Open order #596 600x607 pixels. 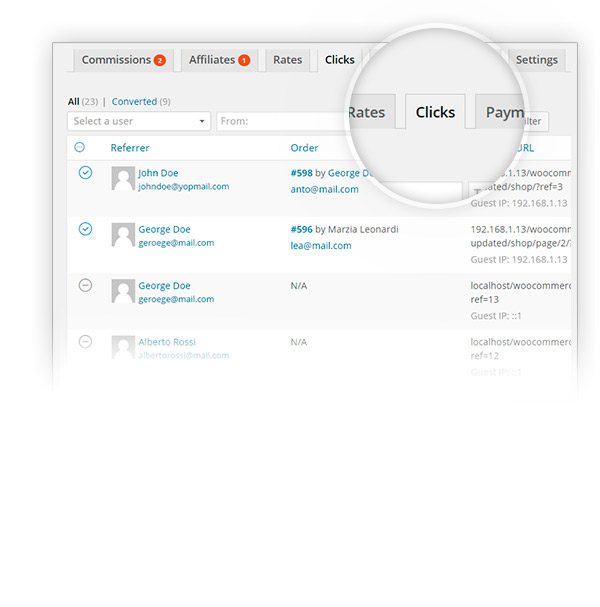tap(302, 229)
